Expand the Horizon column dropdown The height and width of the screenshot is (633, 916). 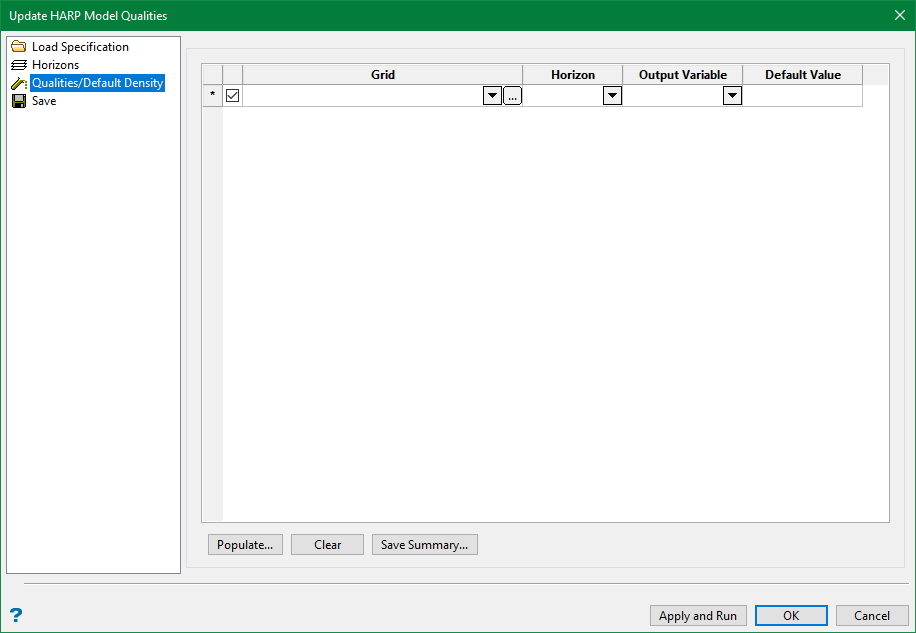[x=612, y=96]
